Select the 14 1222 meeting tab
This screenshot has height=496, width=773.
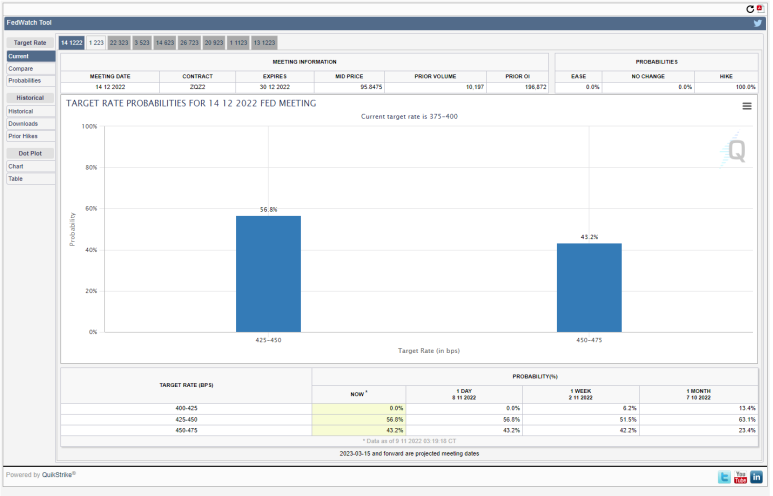click(x=71, y=43)
